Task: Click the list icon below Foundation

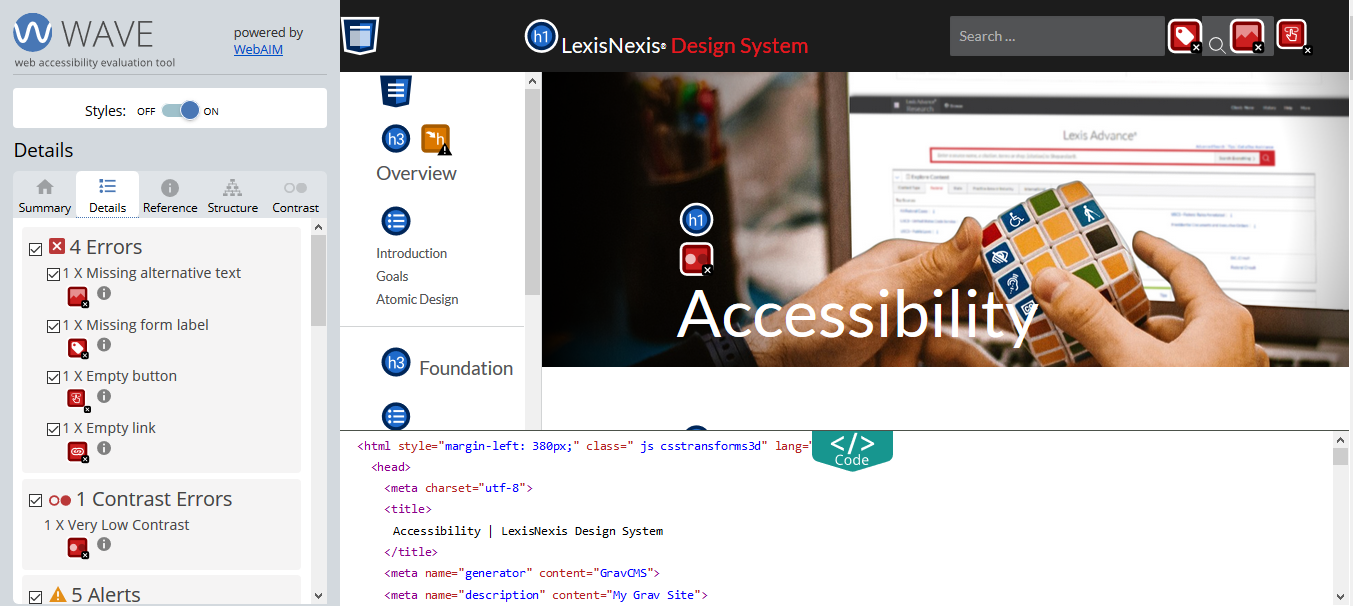Action: click(396, 416)
